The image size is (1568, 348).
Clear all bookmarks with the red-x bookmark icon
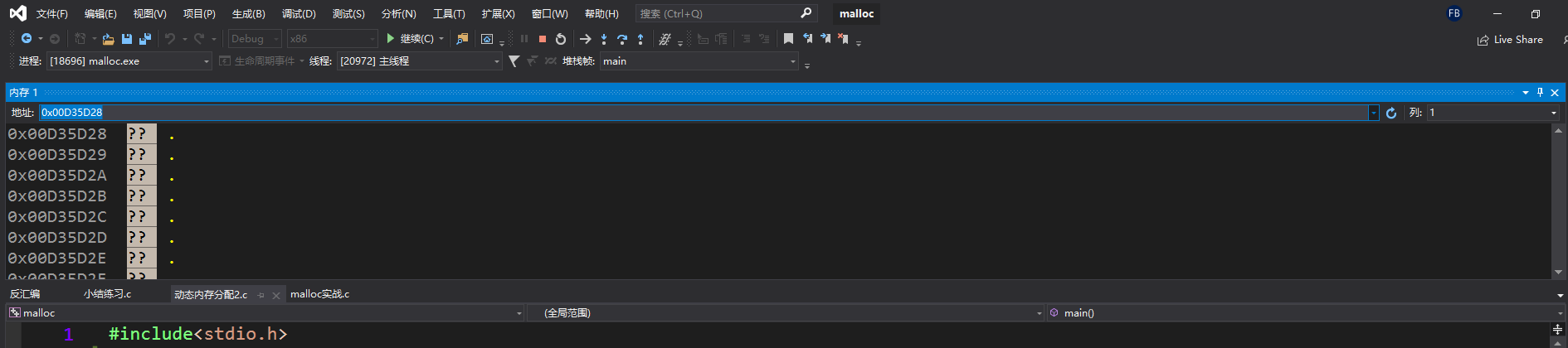click(x=844, y=39)
